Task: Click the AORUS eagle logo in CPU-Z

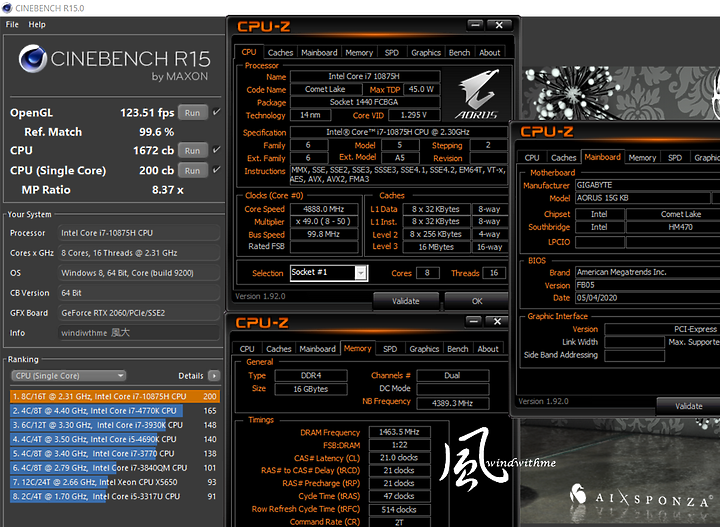Action: (x=477, y=94)
